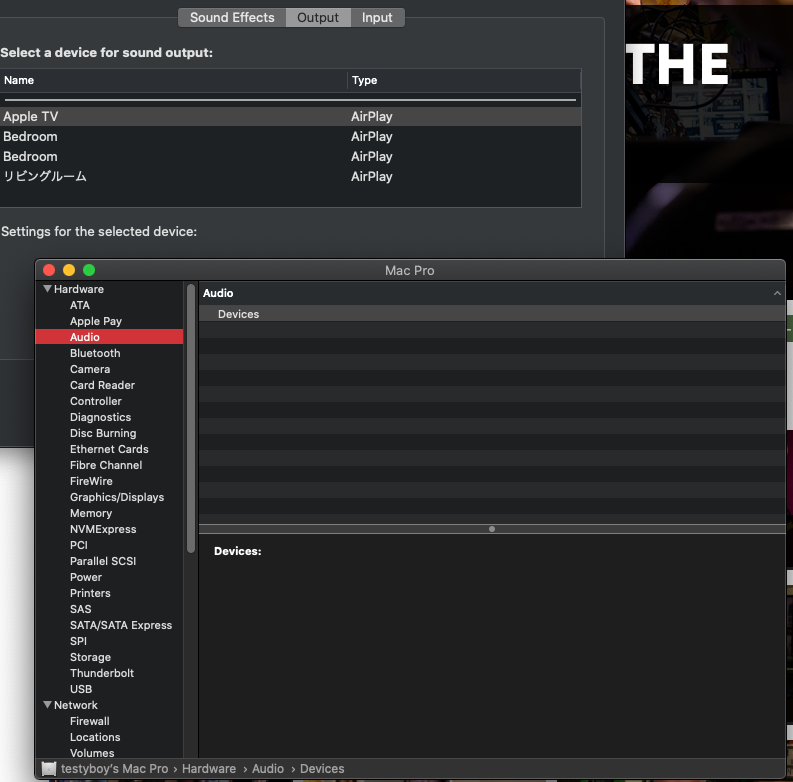The image size is (793, 782).
Task: Click the Mac Pro computer icon in path bar
Action: coord(49,769)
